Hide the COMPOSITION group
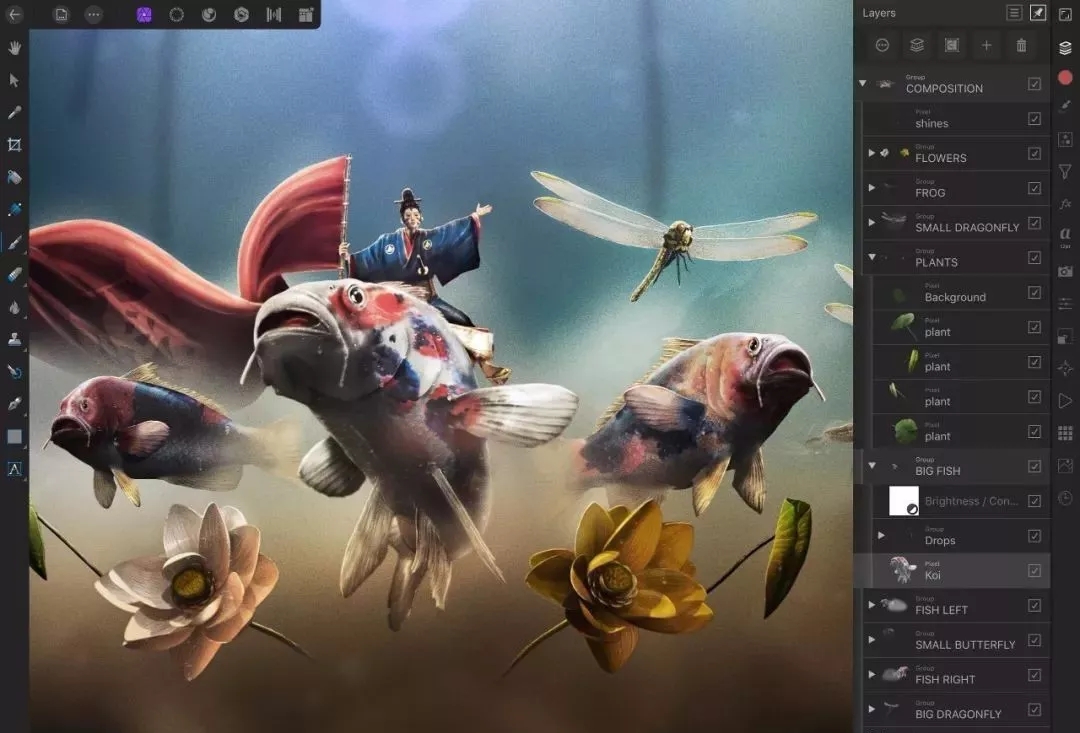 click(x=1034, y=83)
